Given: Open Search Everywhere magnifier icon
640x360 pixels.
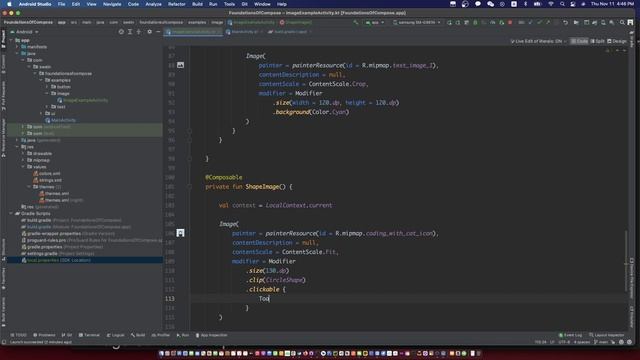Looking at the screenshot, I should click(x=622, y=22).
